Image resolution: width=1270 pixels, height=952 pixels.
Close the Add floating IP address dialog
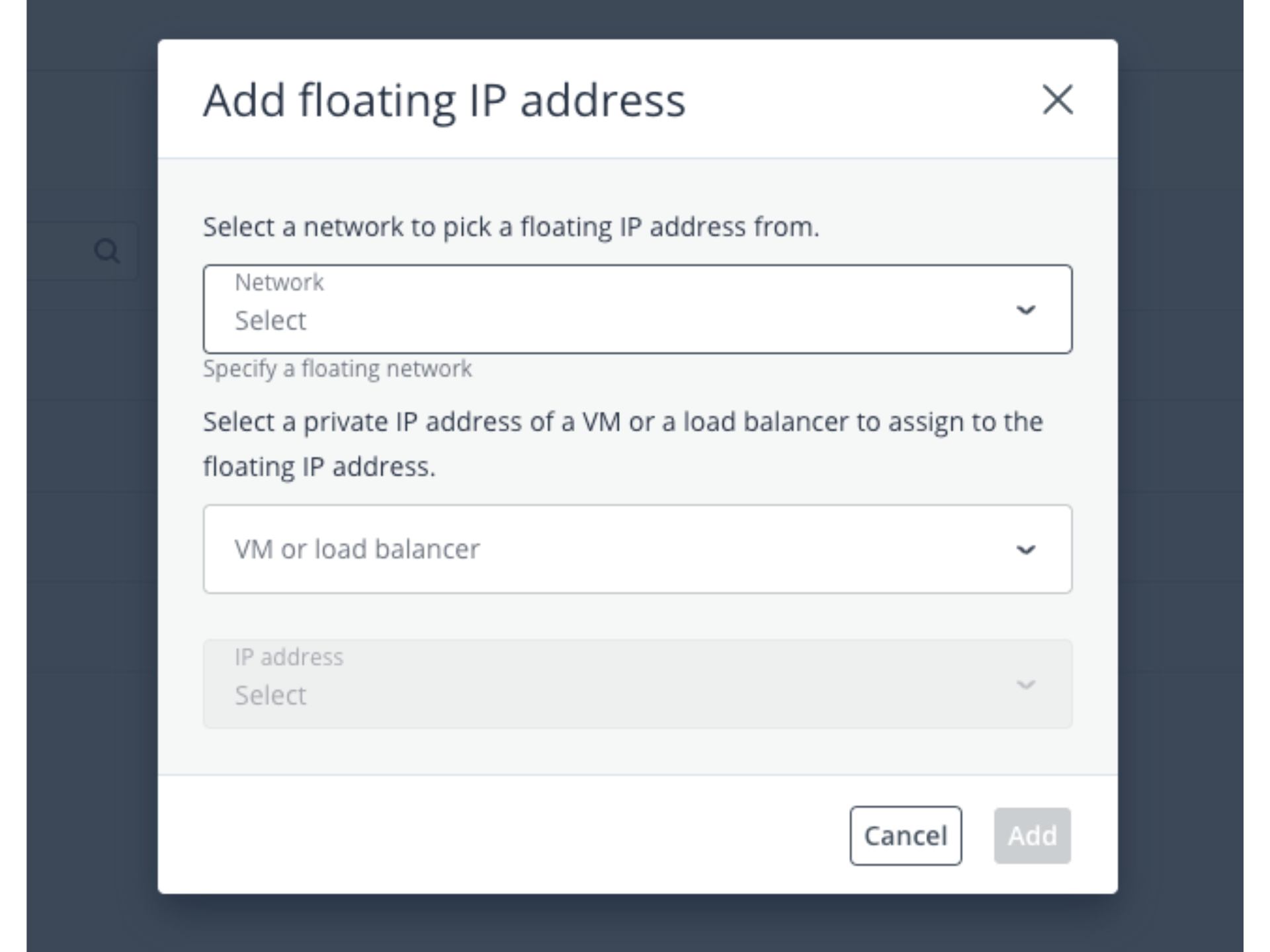1057,100
